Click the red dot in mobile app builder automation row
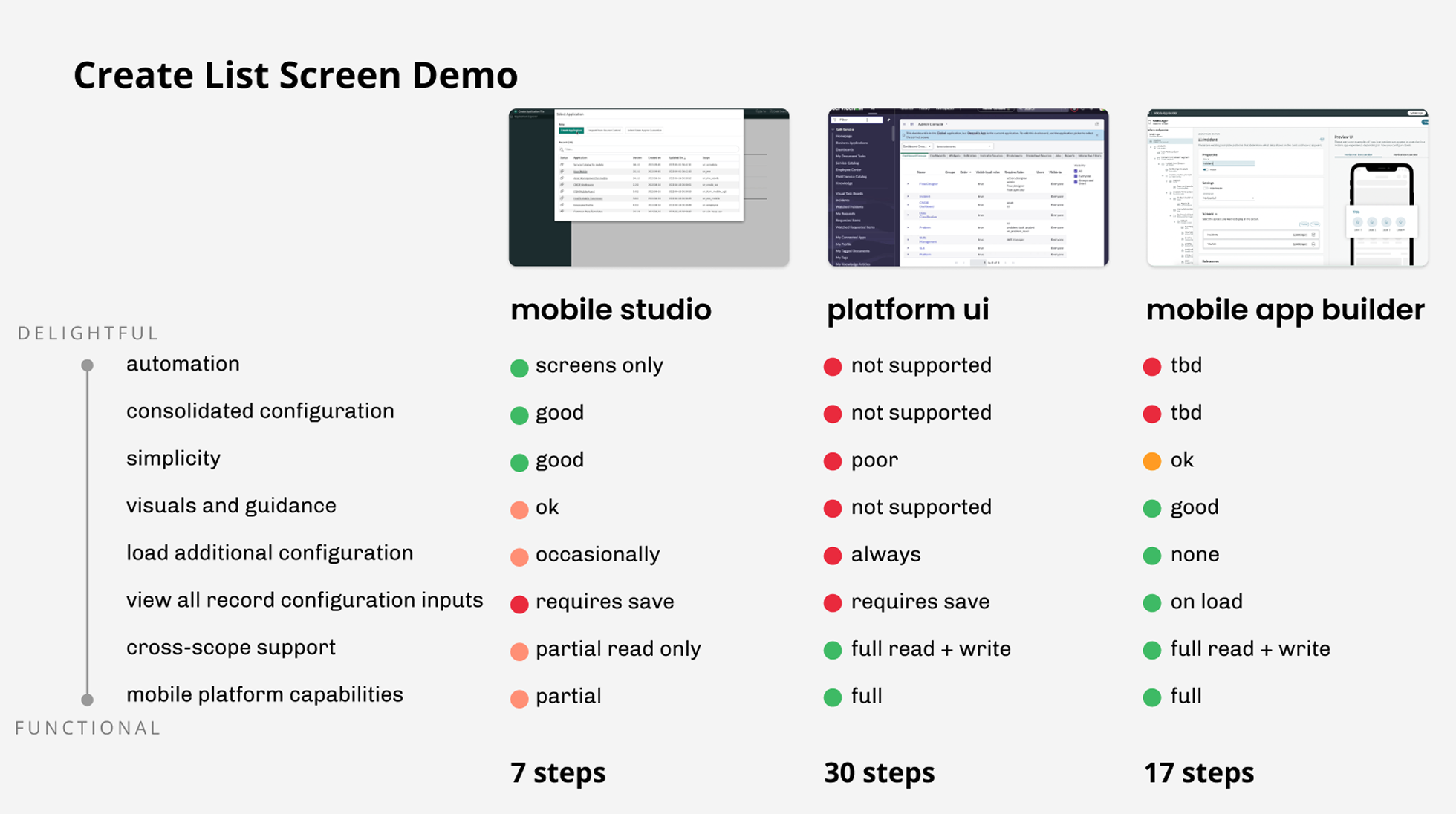 (x=1152, y=367)
